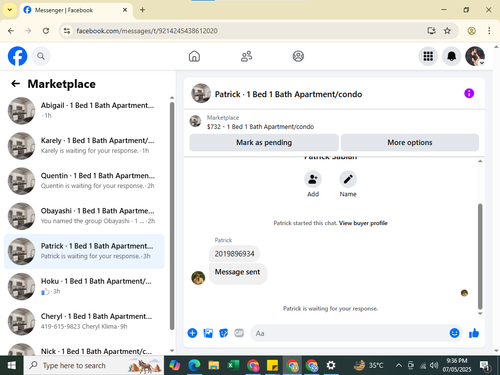This screenshot has width=500, height=375.
Task: Open the Friends icon in top navigation
Action: [x=246, y=56]
